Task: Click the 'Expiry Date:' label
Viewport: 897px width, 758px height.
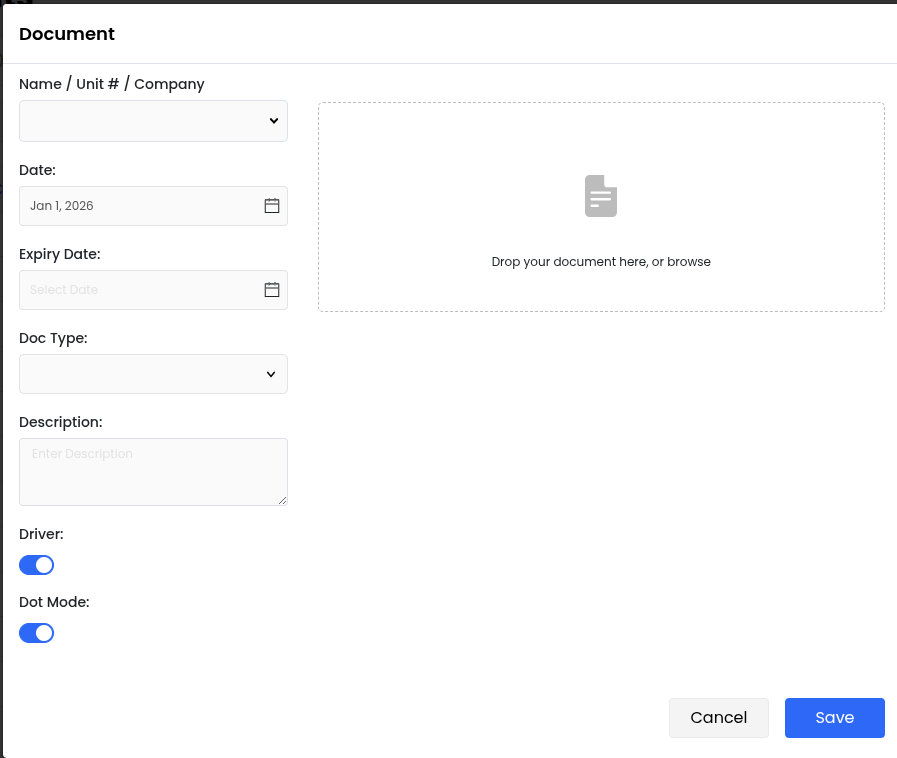Action: (60, 254)
